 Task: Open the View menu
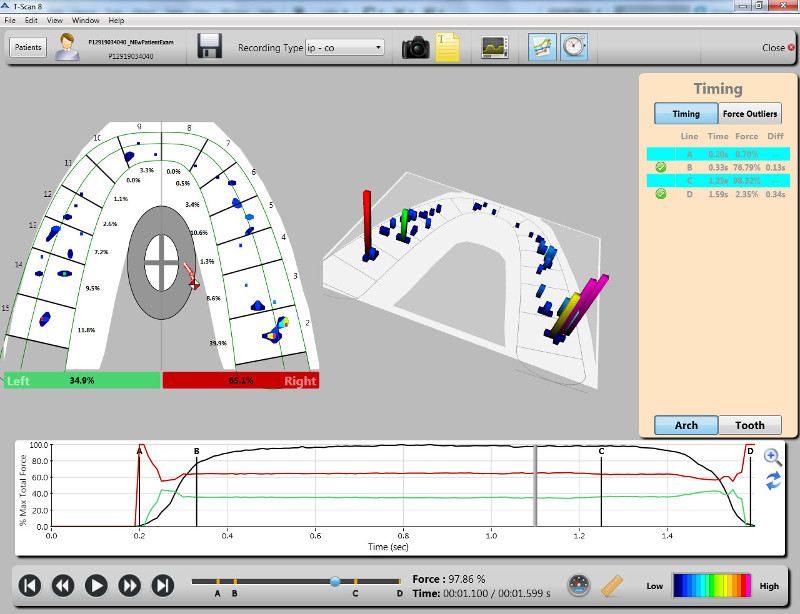54,20
